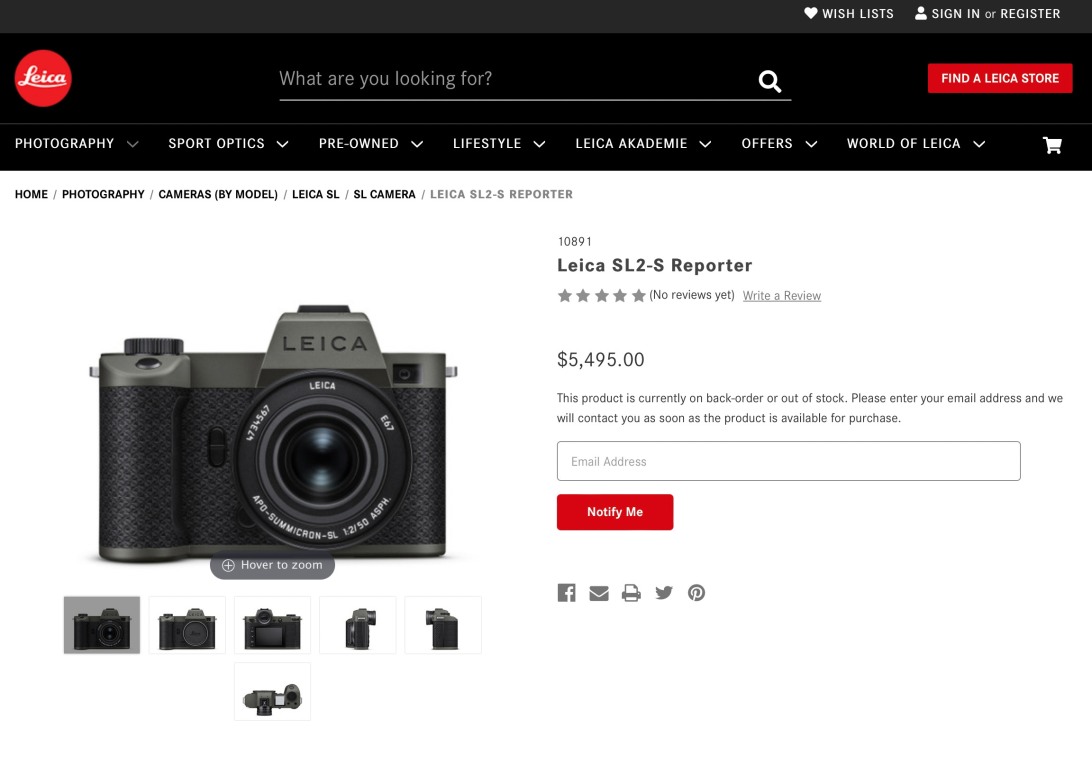Open the World of Leica menu
This screenshot has width=1092, height=757.
tap(915, 144)
